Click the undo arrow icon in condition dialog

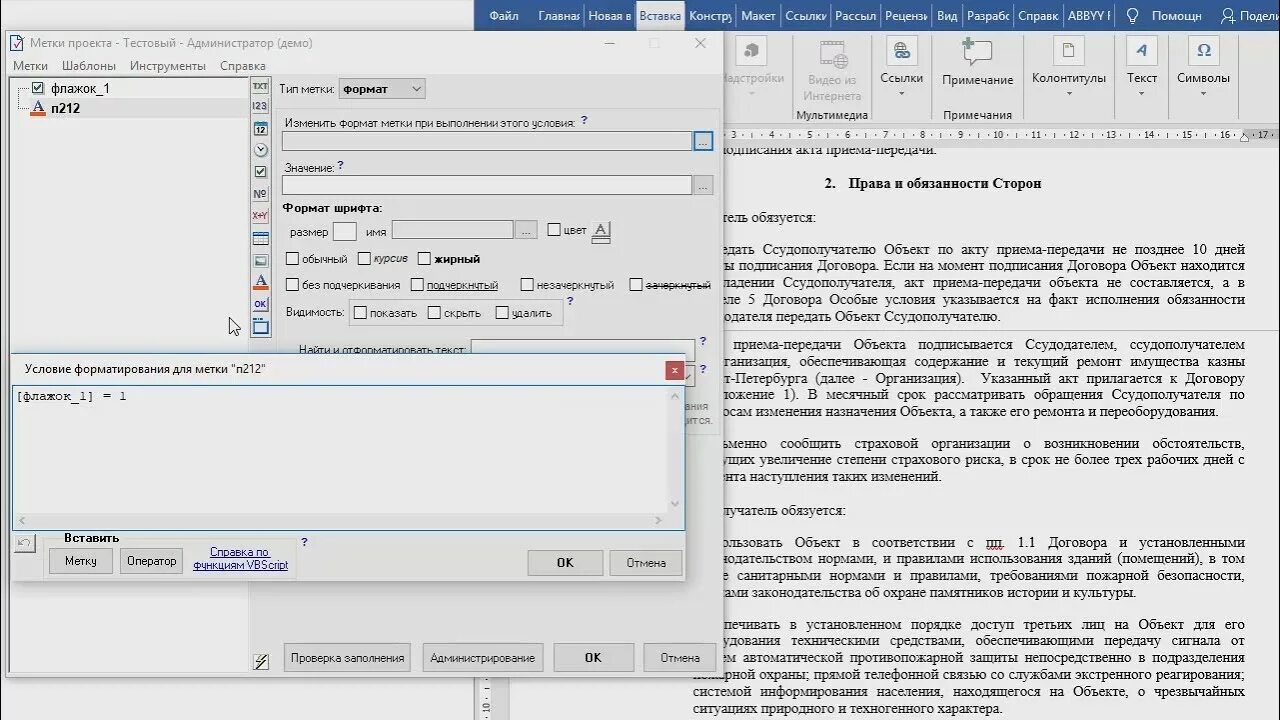25,543
